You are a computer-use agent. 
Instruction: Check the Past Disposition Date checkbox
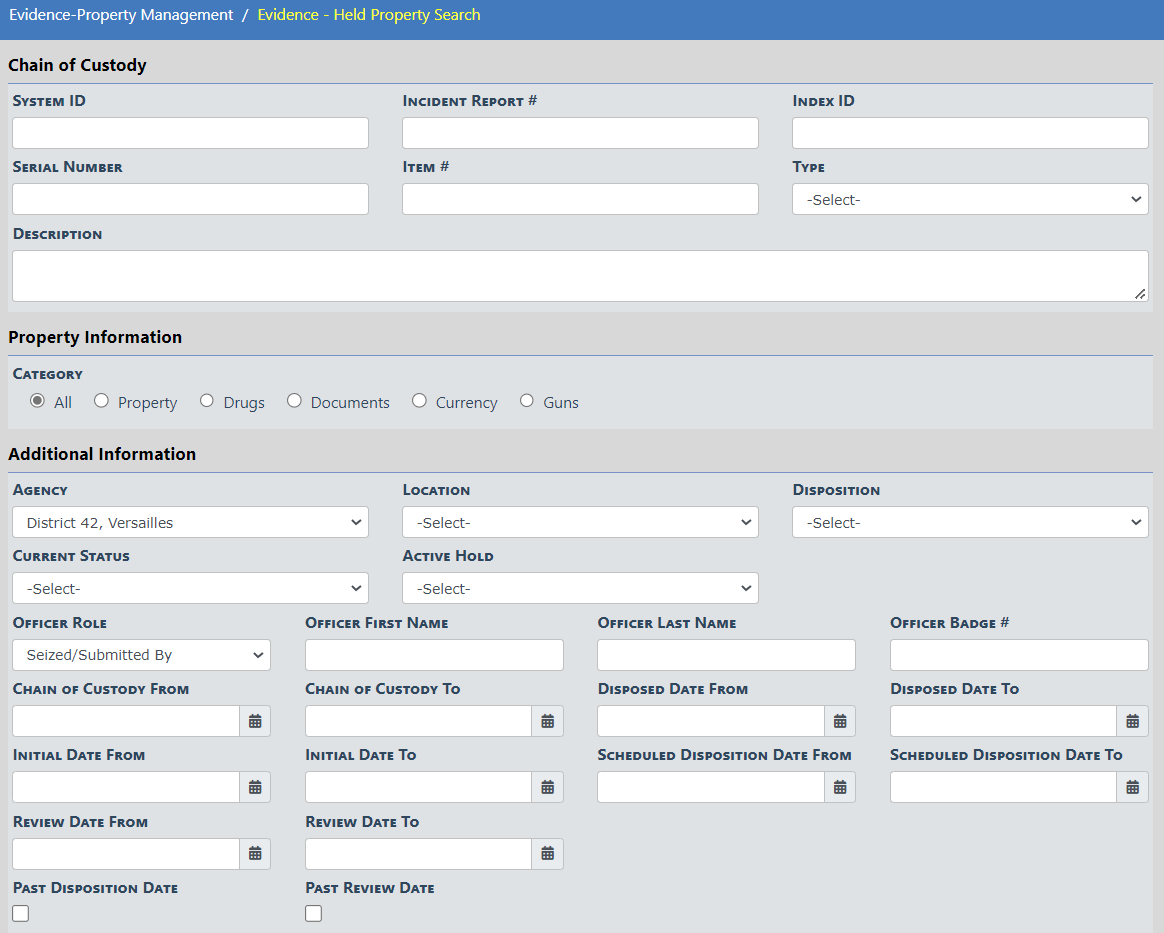click(x=21, y=913)
